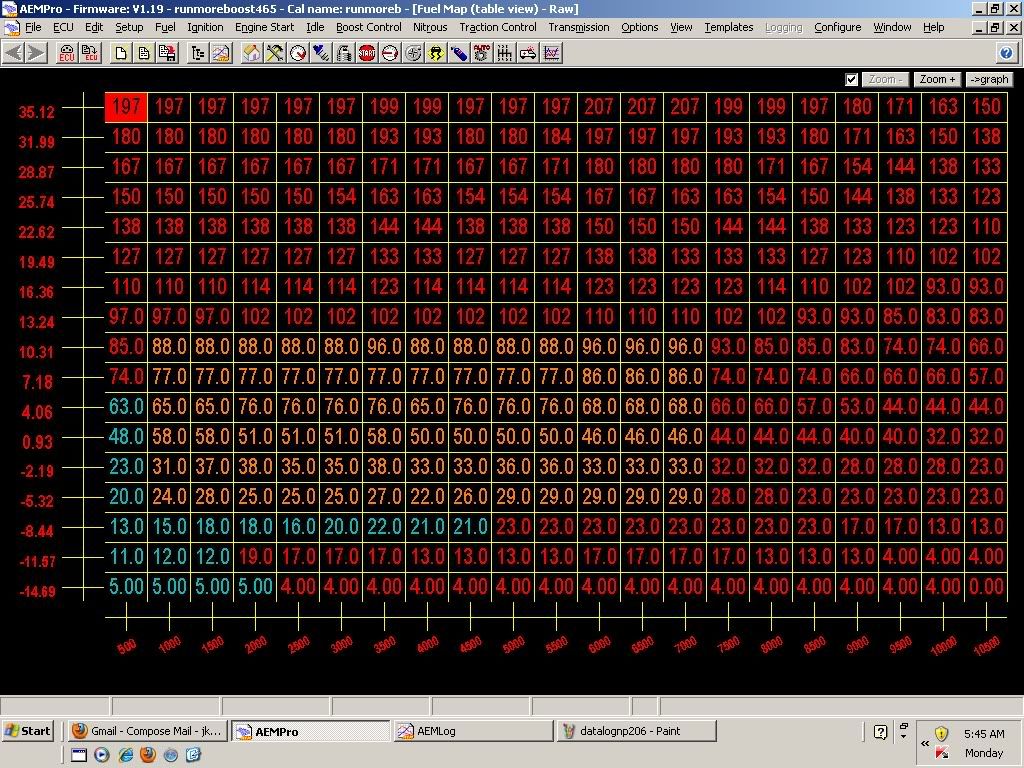This screenshot has height=768, width=1024.
Task: Click the data log chart toolbar icon
Action: click(x=552, y=53)
